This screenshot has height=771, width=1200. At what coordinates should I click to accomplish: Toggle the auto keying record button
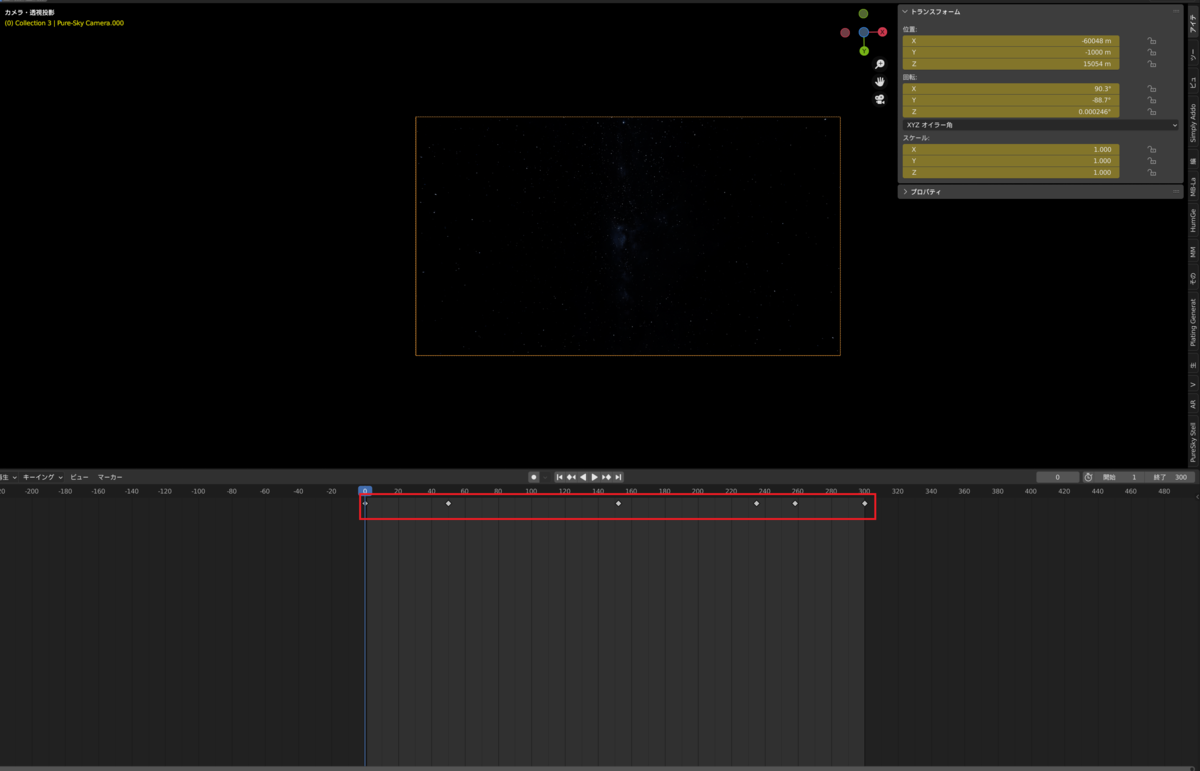(x=534, y=477)
